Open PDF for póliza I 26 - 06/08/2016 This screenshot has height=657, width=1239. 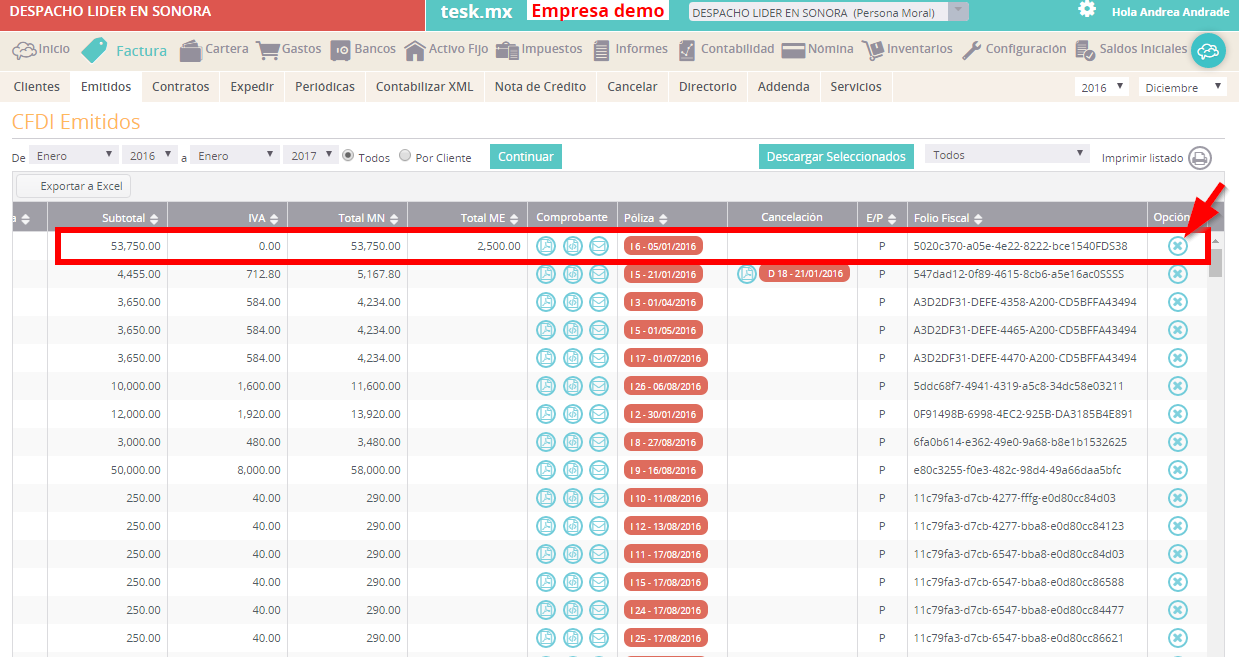tap(546, 386)
